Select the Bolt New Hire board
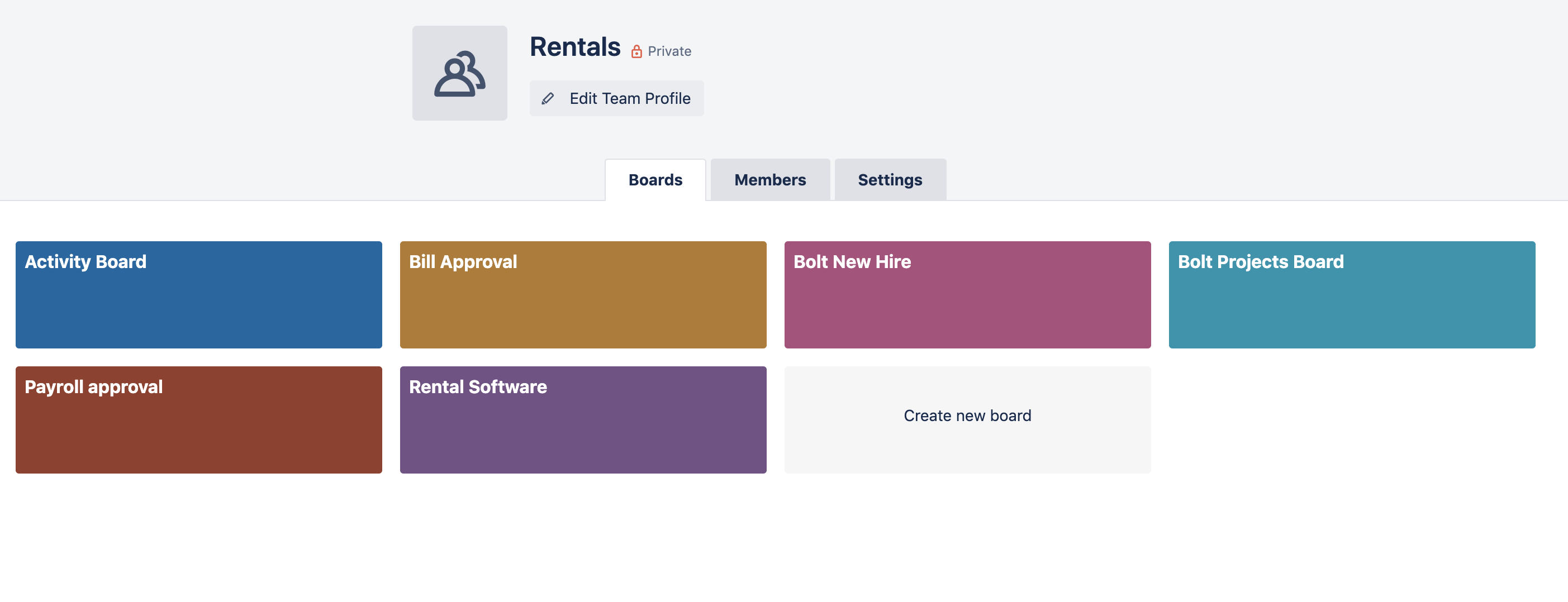The width and height of the screenshot is (1568, 602). [967, 295]
